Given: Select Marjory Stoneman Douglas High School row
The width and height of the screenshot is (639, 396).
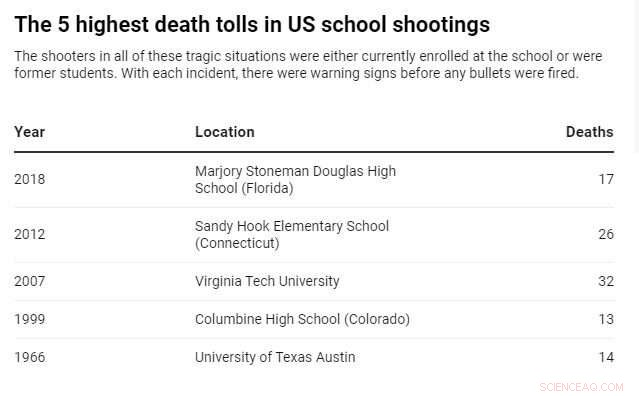Looking at the screenshot, I should [x=314, y=180].
